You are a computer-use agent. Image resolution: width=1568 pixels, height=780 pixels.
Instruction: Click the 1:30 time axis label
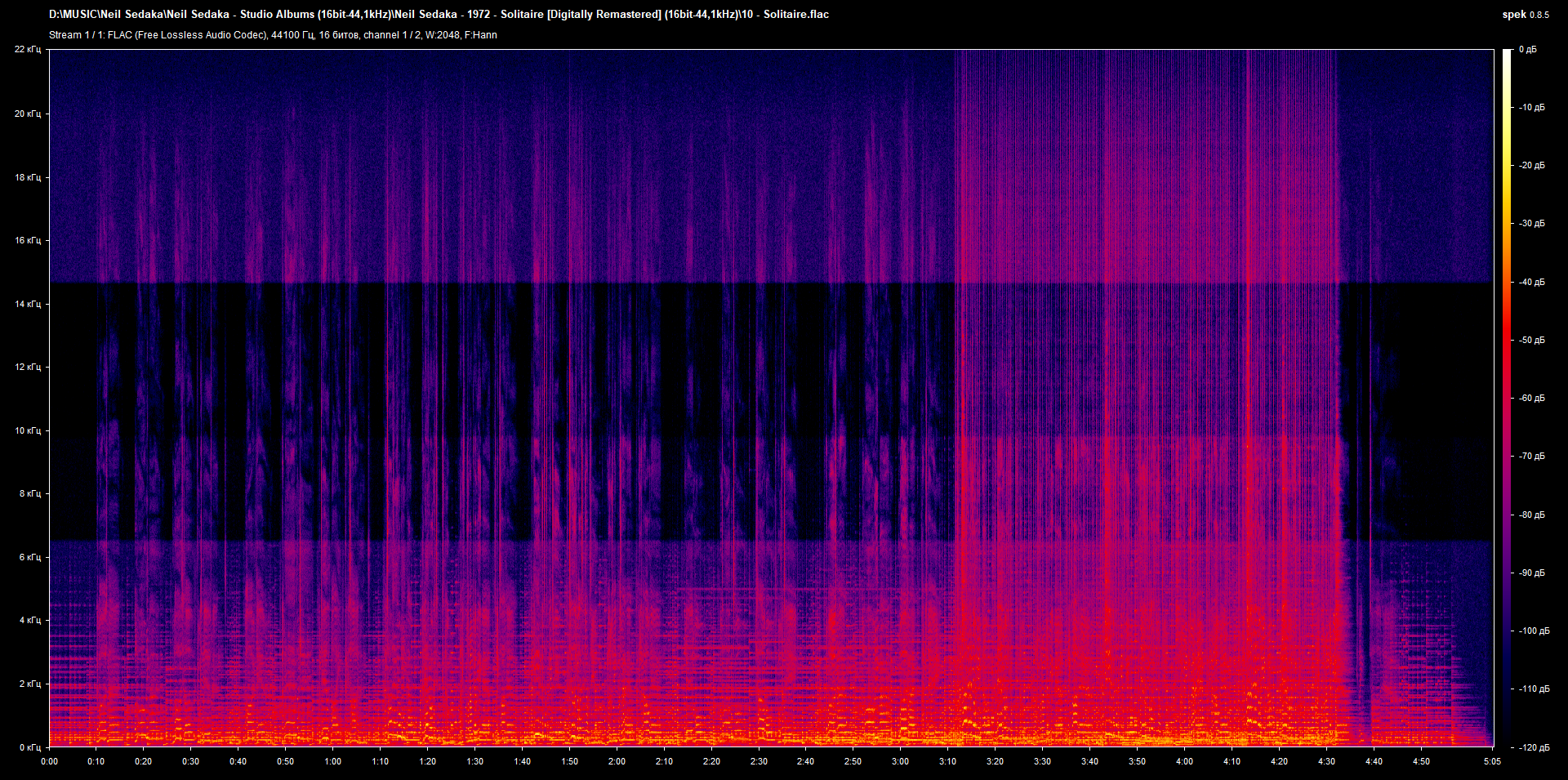pos(474,761)
